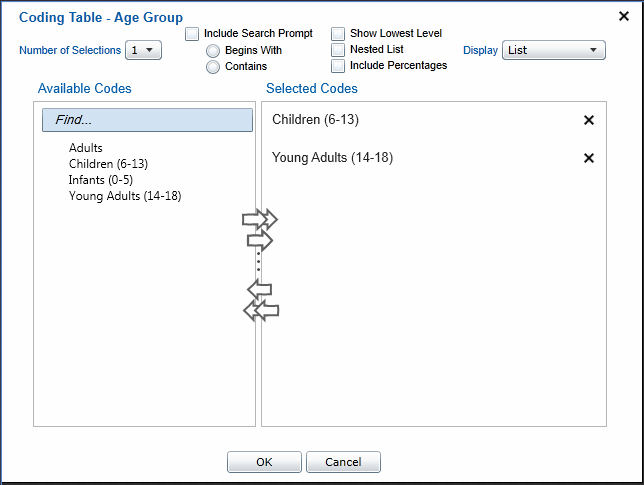The width and height of the screenshot is (644, 485).
Task: Click the single right arrow to add selected code
Action: pyautogui.click(x=259, y=240)
